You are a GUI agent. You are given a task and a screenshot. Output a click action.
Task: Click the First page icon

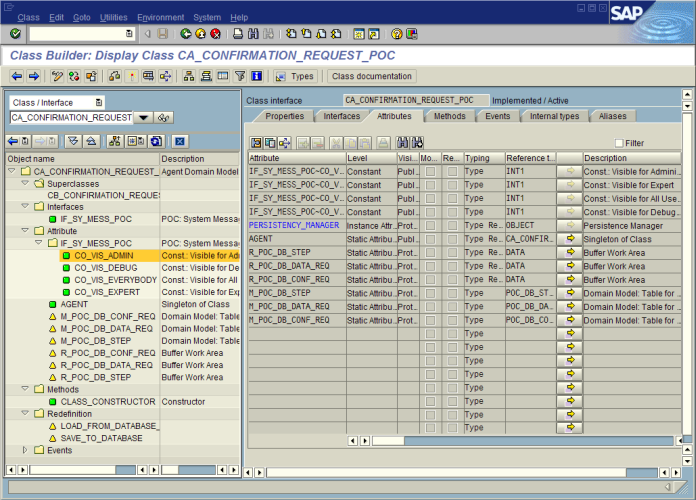pos(291,34)
